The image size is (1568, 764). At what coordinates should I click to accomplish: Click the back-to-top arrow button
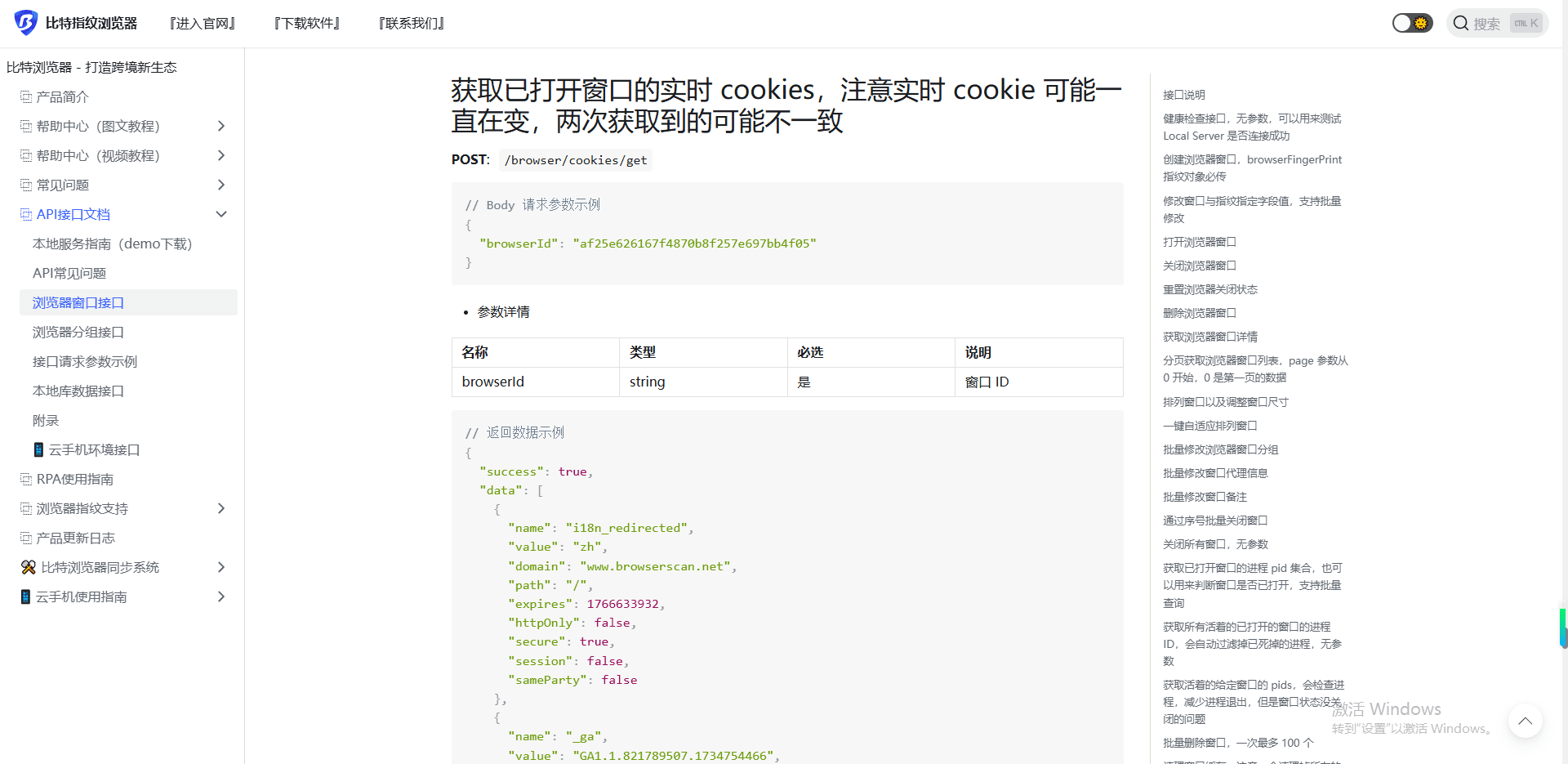1525,721
